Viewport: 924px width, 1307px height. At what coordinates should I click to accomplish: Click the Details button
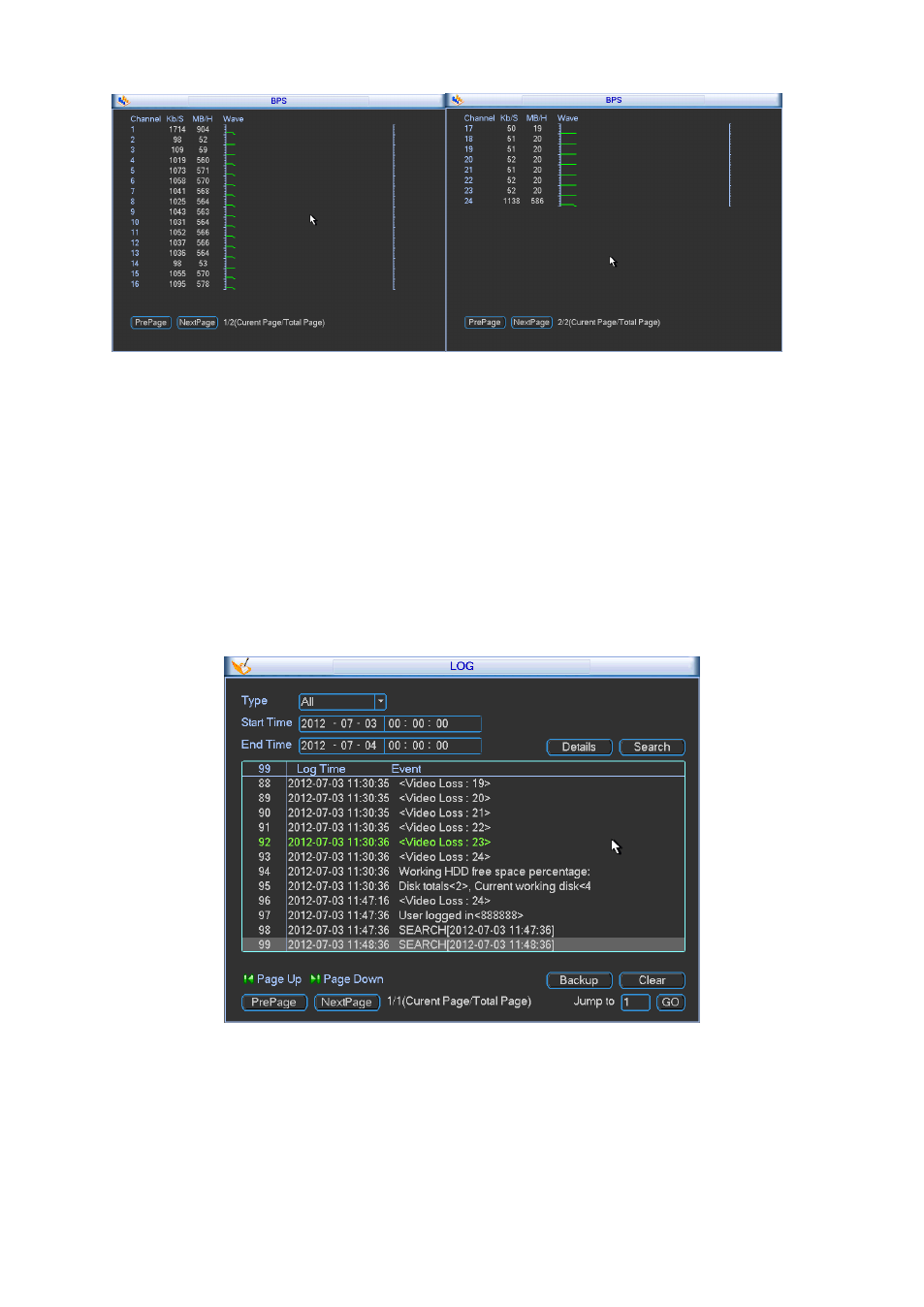579,748
